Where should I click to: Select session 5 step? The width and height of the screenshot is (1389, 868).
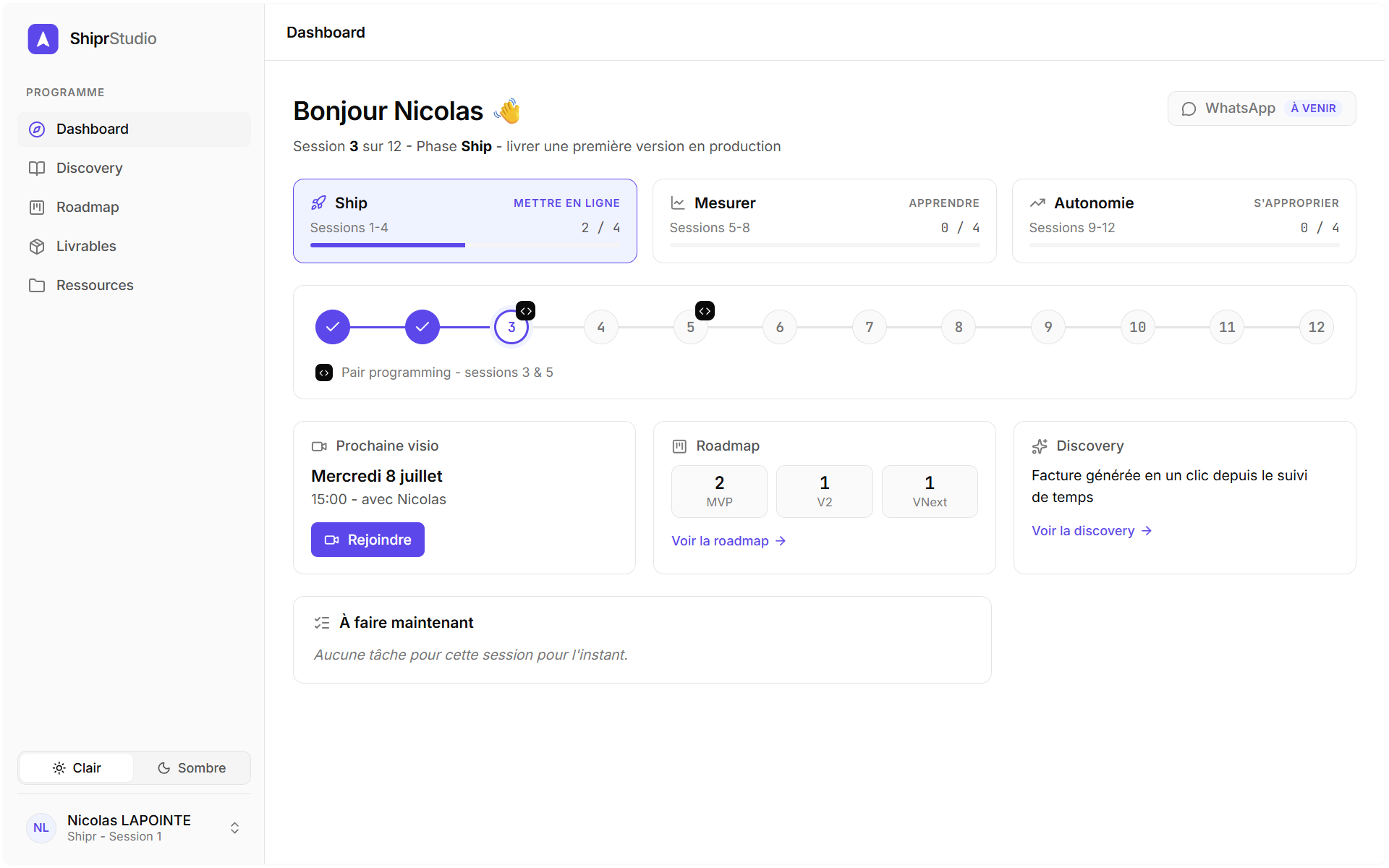(690, 327)
